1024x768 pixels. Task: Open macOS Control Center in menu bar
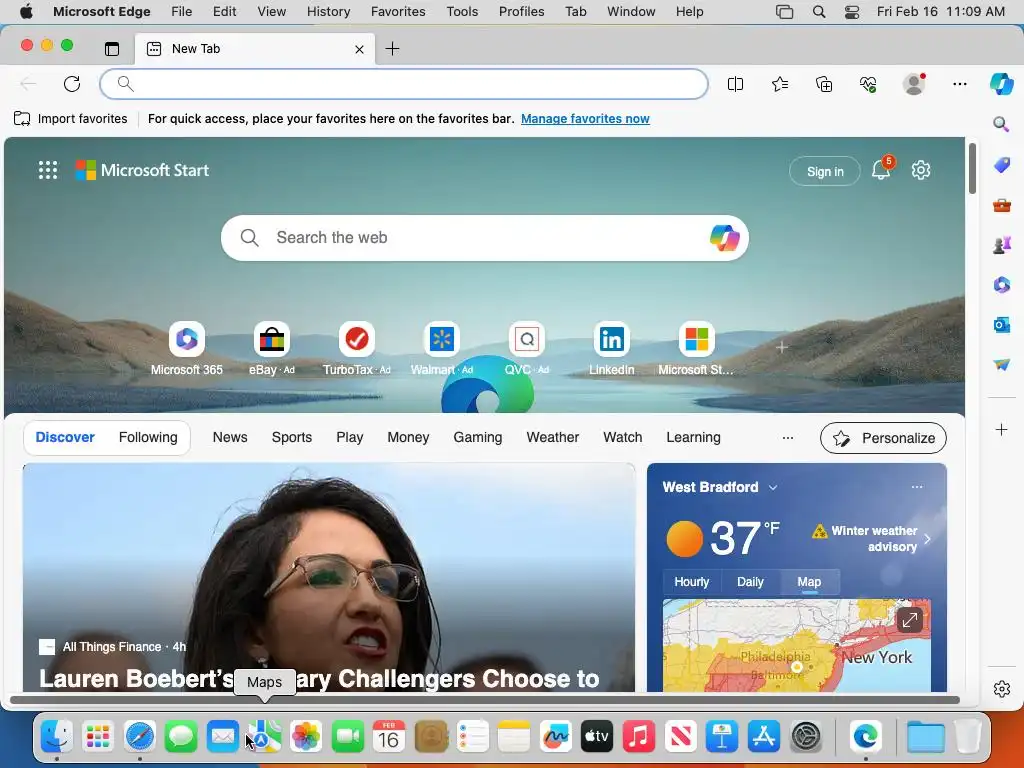pos(852,12)
